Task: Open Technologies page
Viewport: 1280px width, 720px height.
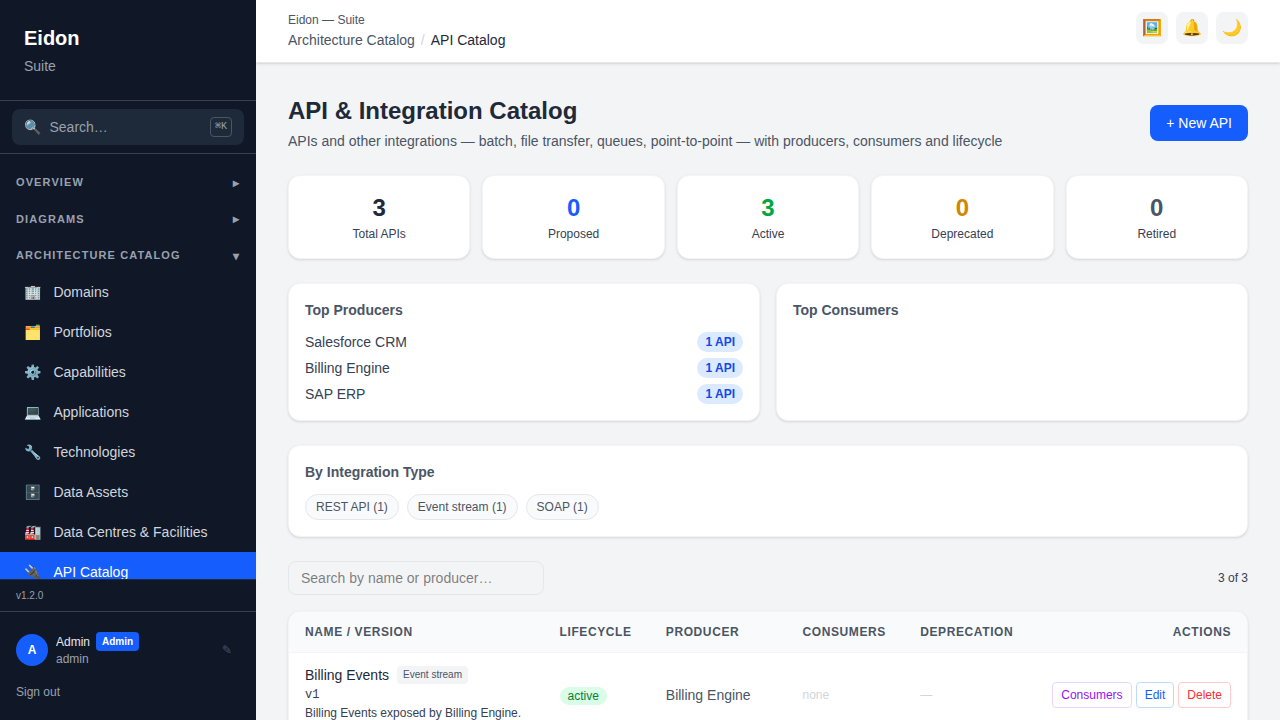Action: [128, 452]
